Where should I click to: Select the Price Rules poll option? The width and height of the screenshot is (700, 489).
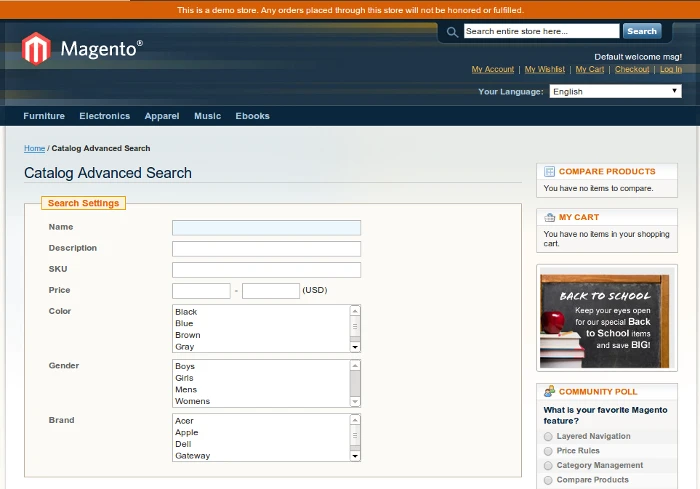click(x=548, y=451)
